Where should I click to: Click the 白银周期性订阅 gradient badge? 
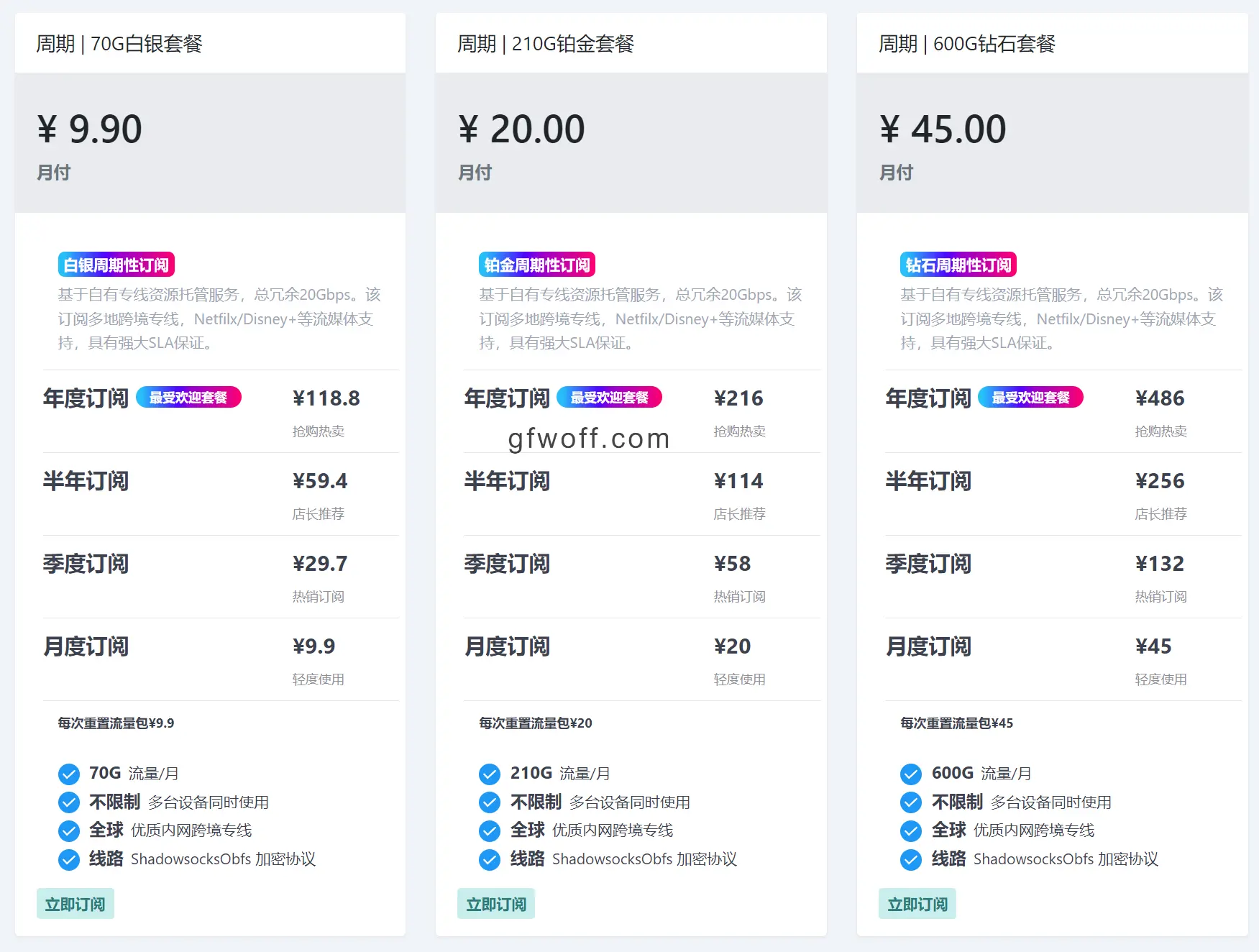coord(116,265)
